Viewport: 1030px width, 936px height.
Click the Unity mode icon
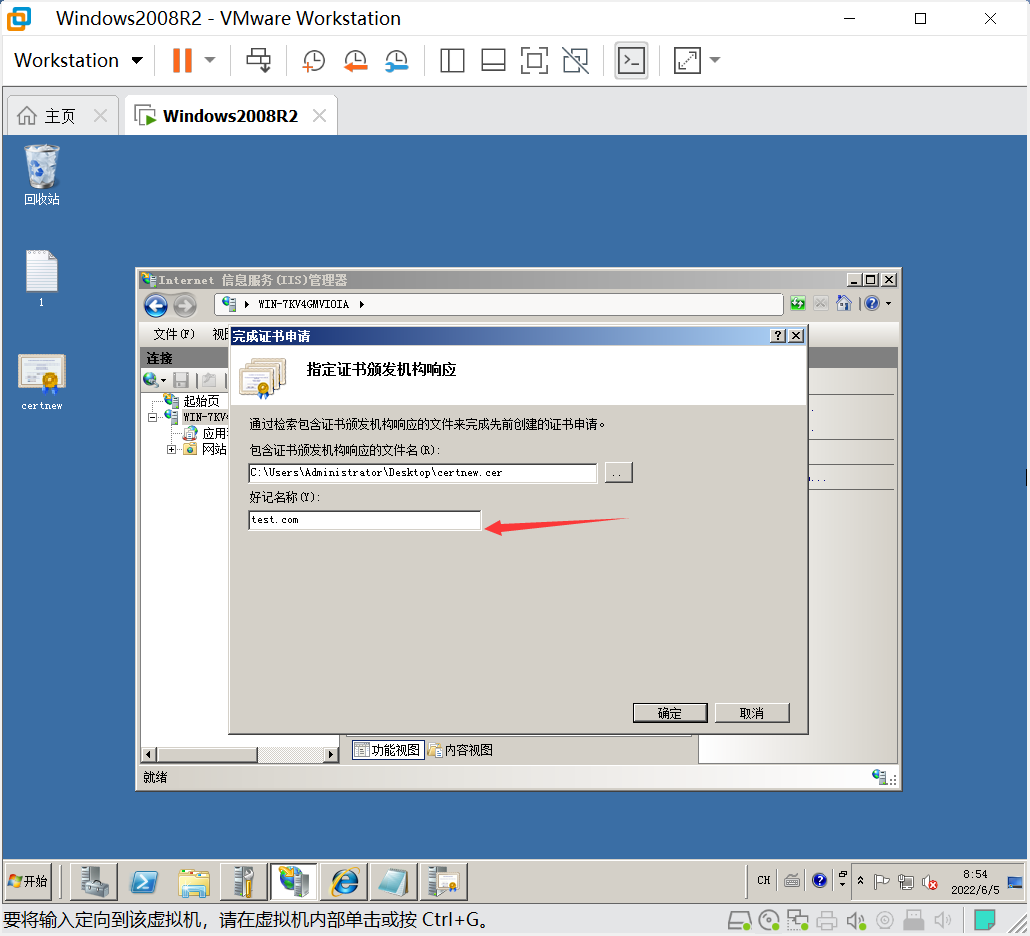(x=575, y=60)
